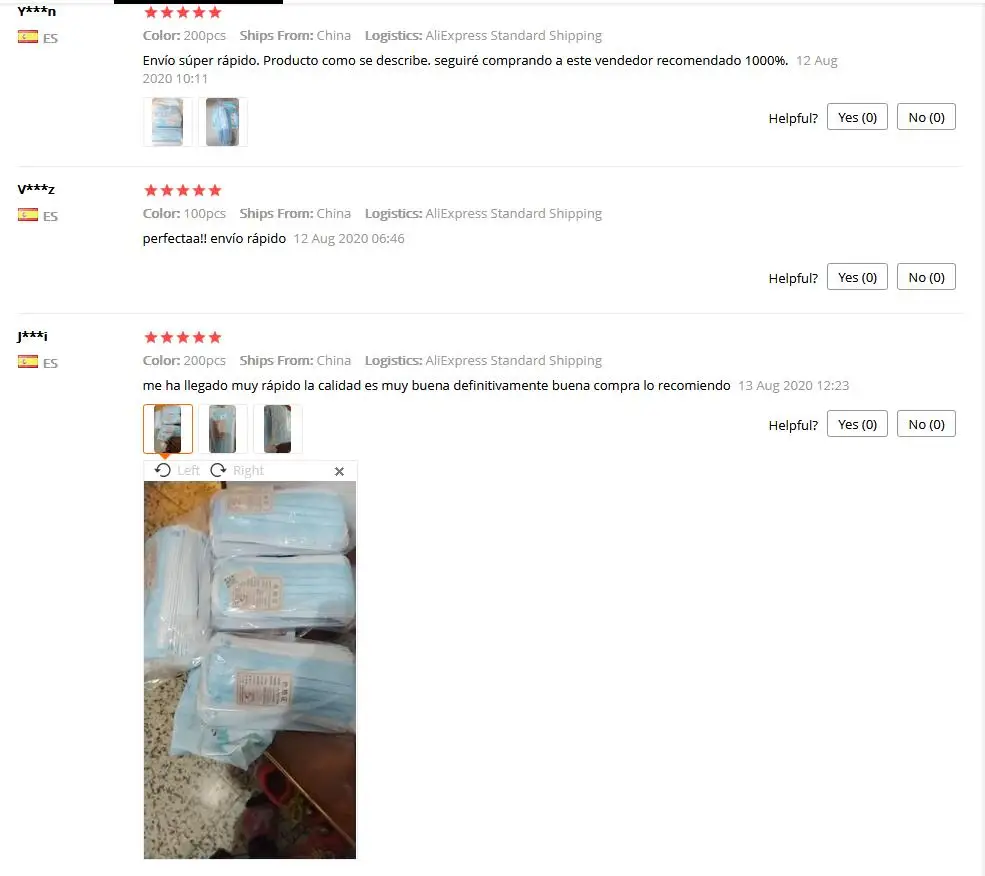The width and height of the screenshot is (985, 876).
Task: Select first thumbnail in J***i's review
Action: pos(168,429)
